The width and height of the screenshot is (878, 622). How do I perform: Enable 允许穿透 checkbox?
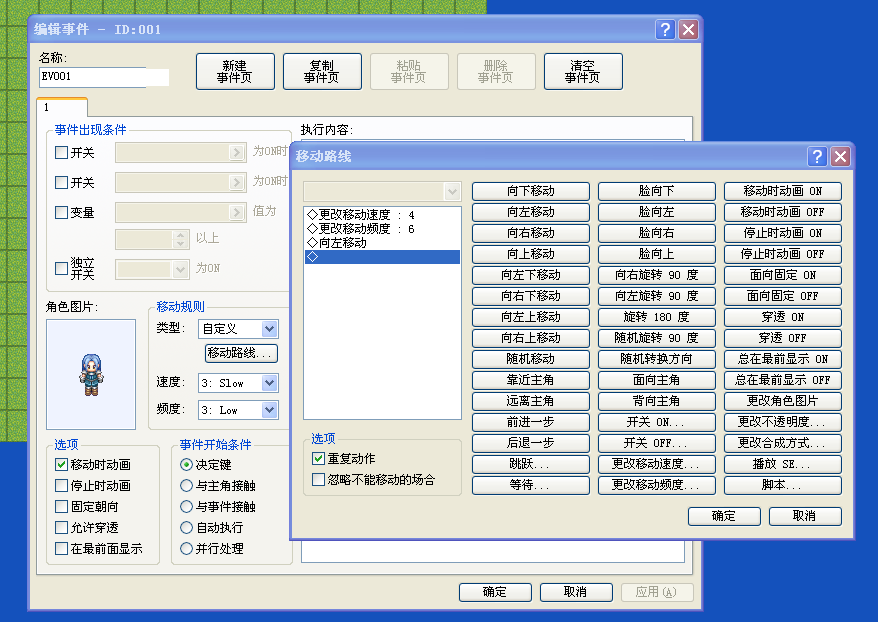tap(62, 527)
